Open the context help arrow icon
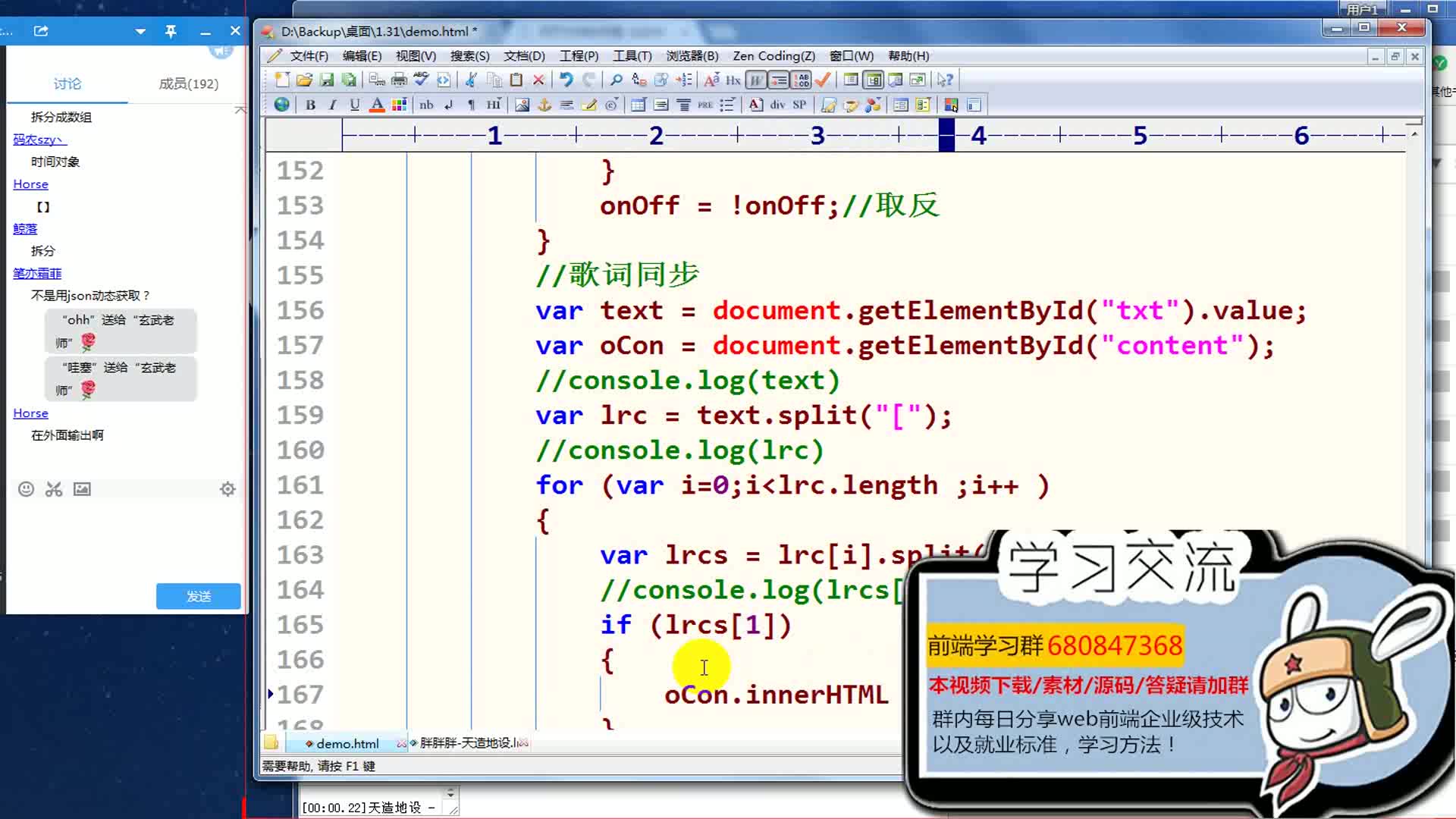 (x=945, y=80)
